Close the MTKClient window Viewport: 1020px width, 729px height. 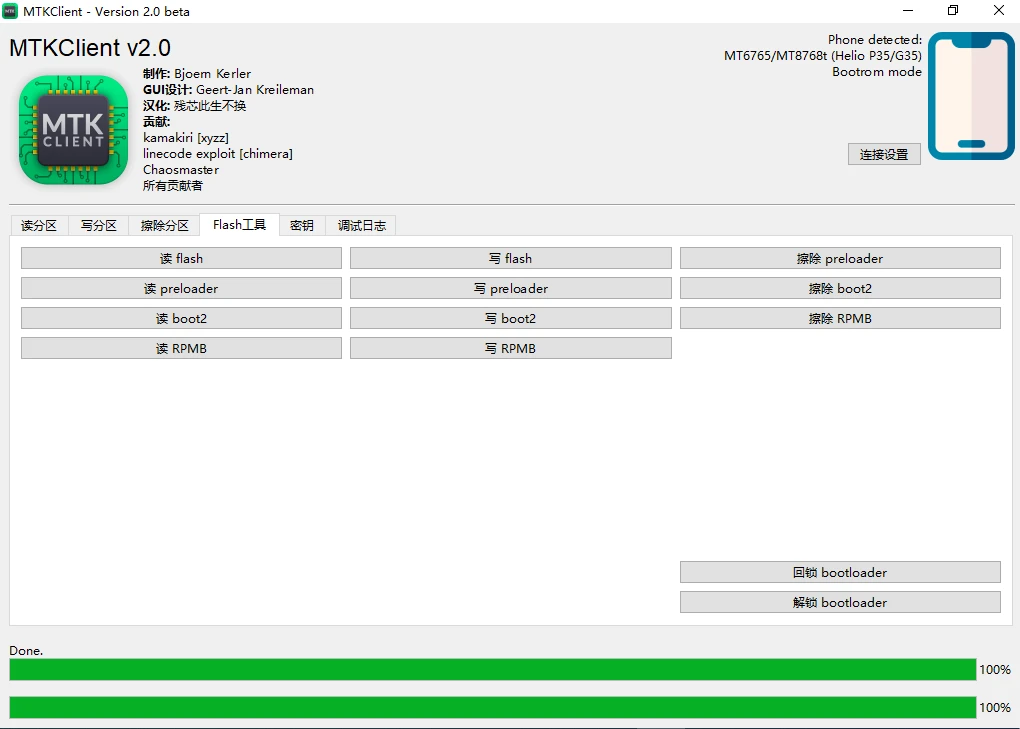pos(999,10)
